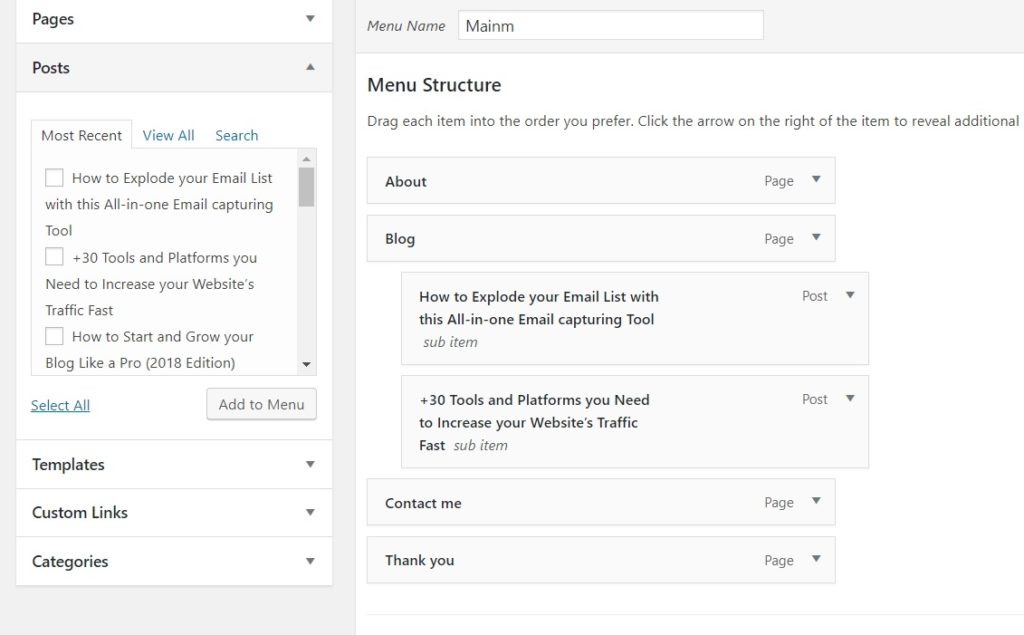Click inside the Menu Name field
This screenshot has width=1024, height=635.
coord(610,24)
